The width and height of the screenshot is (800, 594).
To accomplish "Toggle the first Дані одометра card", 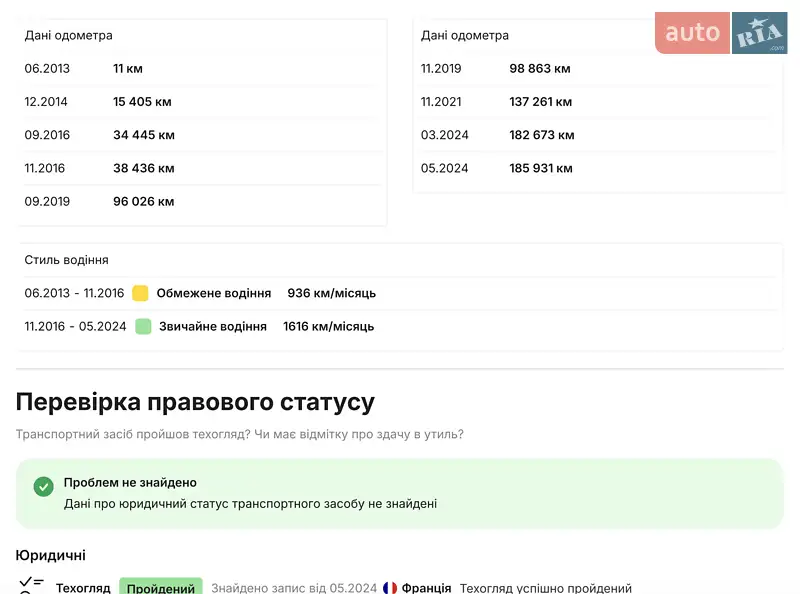I will point(200,118).
